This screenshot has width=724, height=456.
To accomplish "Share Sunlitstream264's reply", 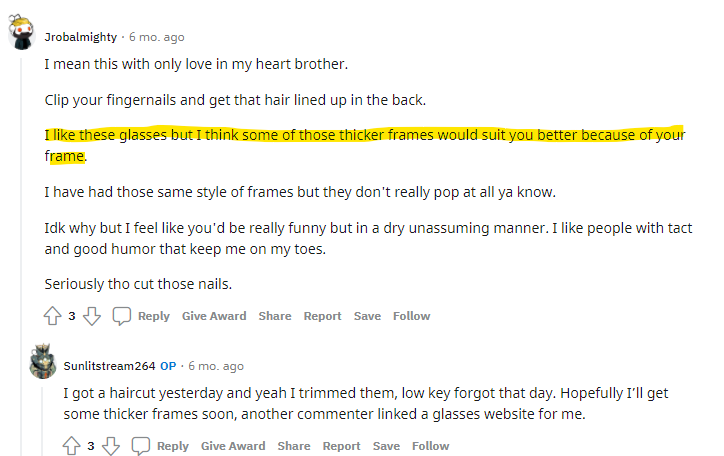I will pyautogui.click(x=294, y=446).
